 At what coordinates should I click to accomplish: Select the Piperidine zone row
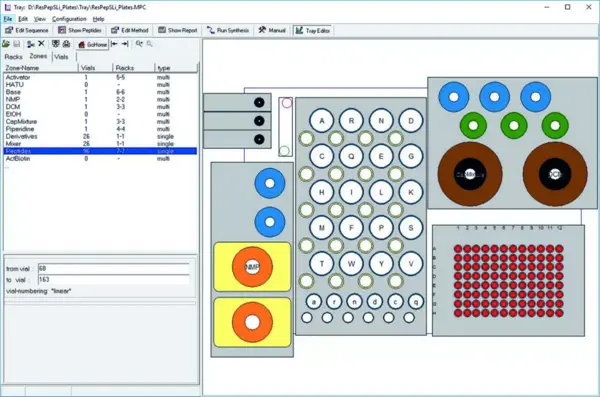(100, 129)
